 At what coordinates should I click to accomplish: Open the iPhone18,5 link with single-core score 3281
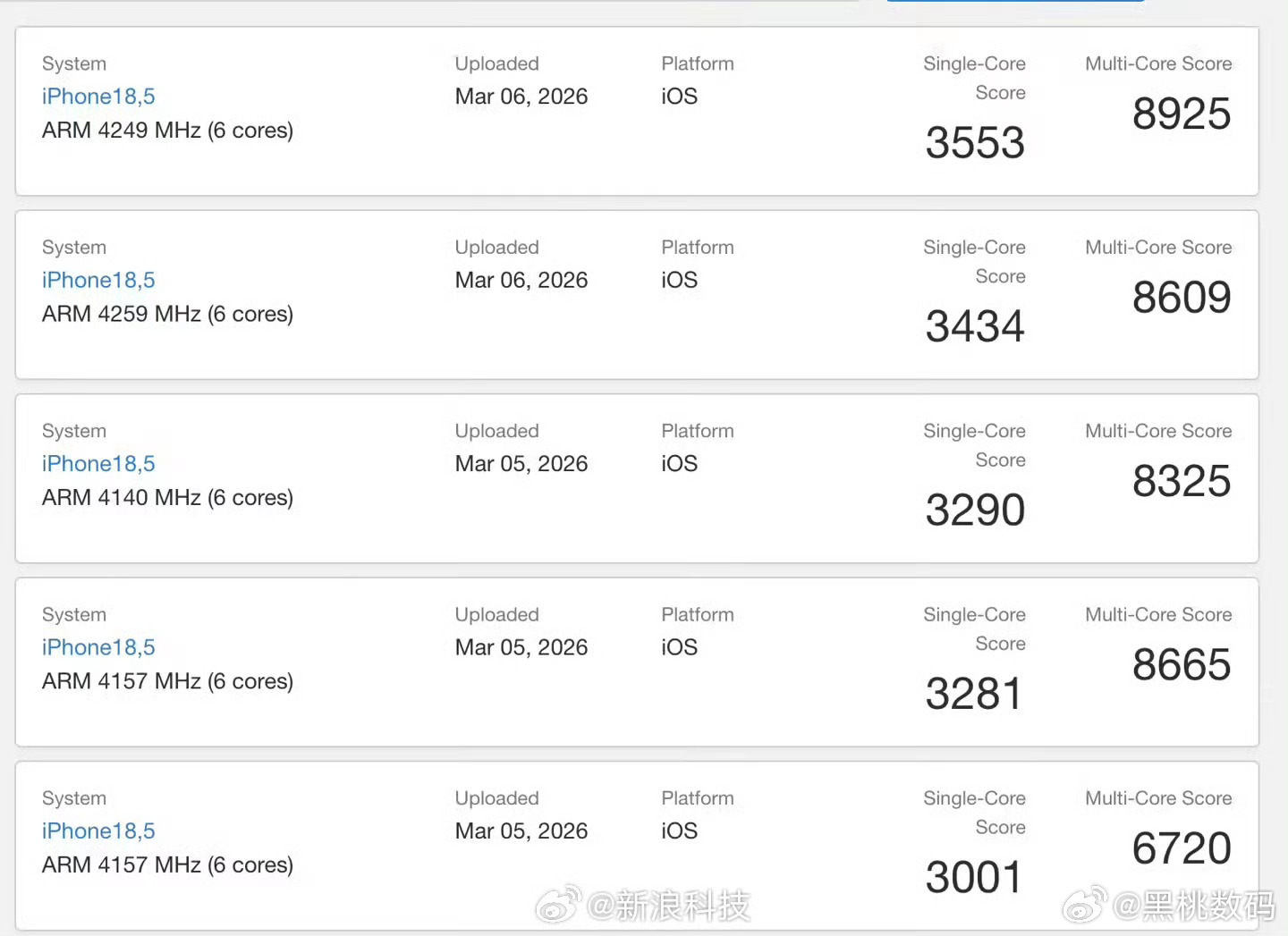(98, 647)
